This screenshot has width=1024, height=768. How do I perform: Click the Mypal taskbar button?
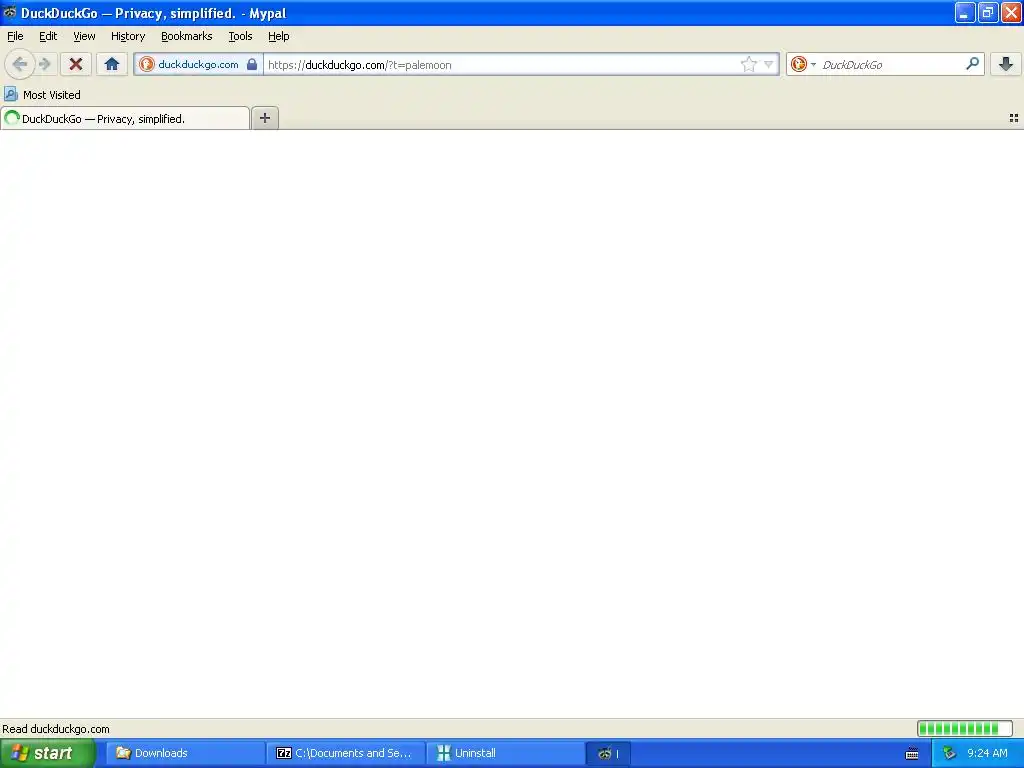point(608,753)
